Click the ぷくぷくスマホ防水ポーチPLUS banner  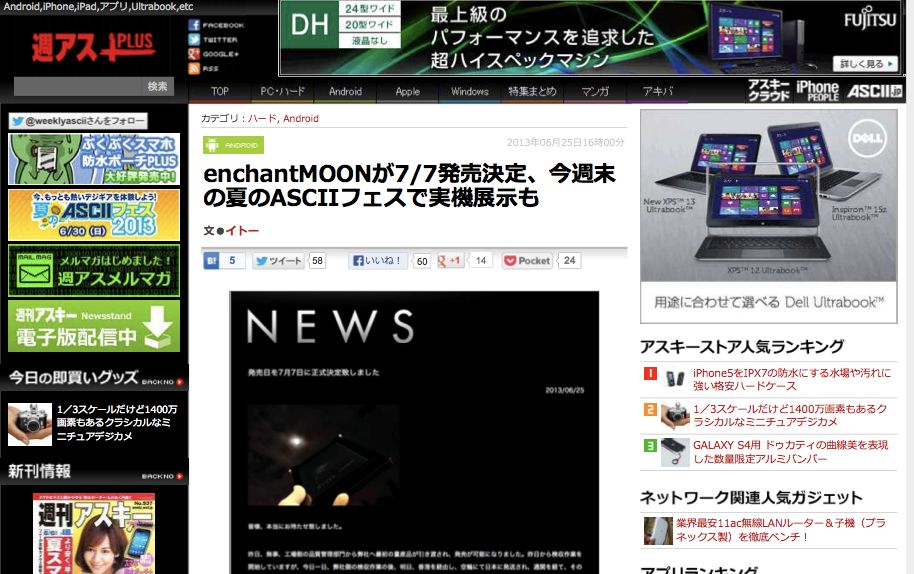point(94,159)
